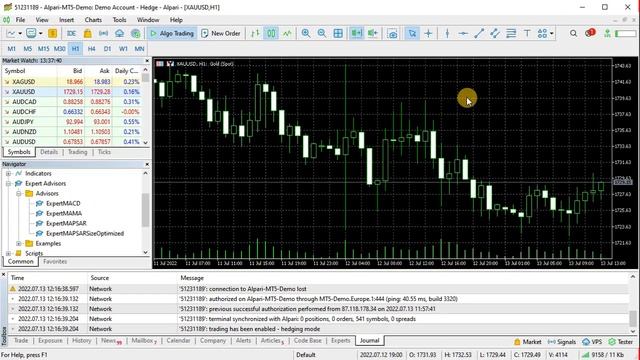640x360 pixels.
Task: Select the H4 timeframe
Action: coord(91,49)
